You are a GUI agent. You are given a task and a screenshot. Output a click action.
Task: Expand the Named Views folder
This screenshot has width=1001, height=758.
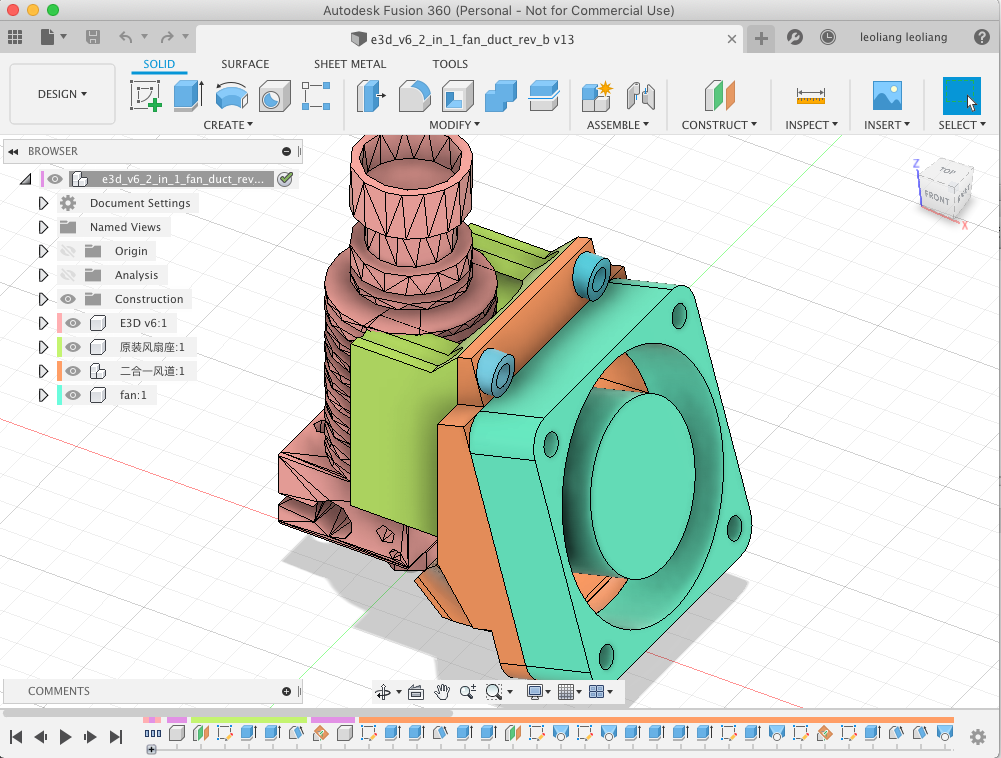(x=43, y=227)
